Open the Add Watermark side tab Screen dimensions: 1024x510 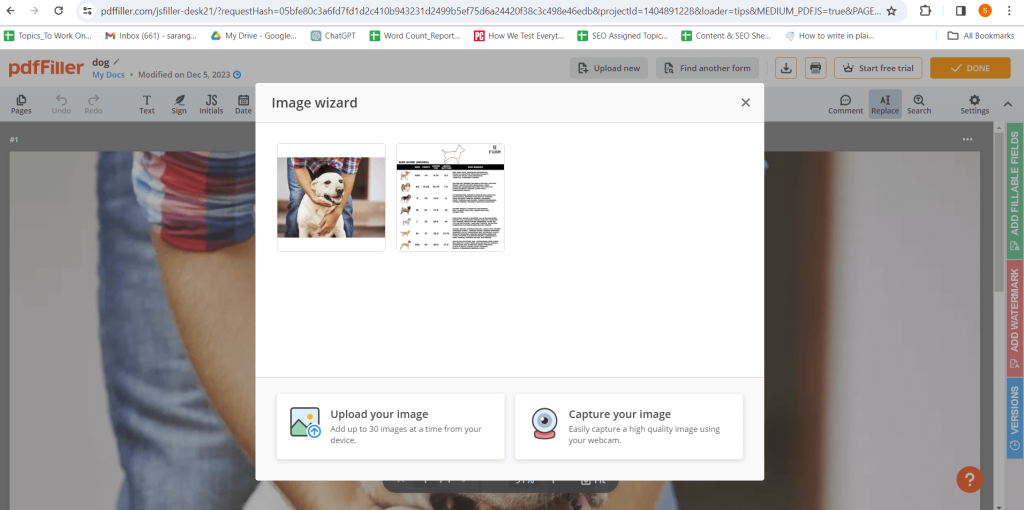tap(1014, 317)
